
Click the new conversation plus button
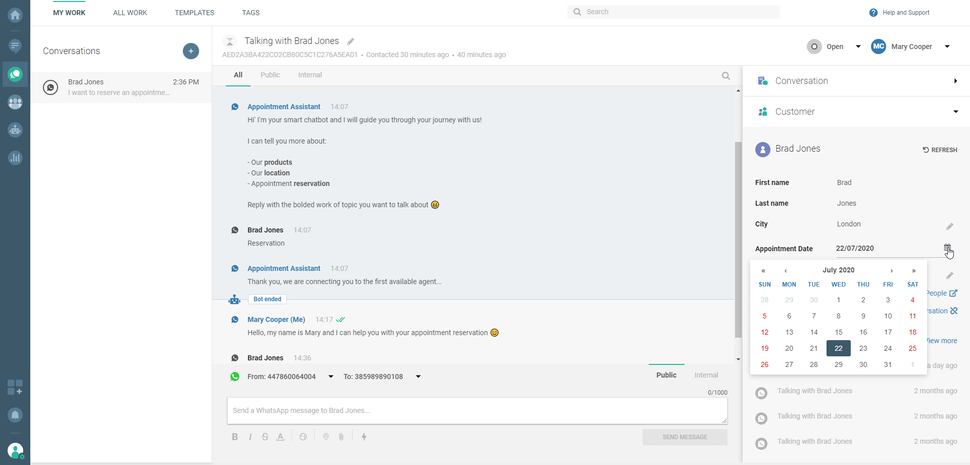190,51
